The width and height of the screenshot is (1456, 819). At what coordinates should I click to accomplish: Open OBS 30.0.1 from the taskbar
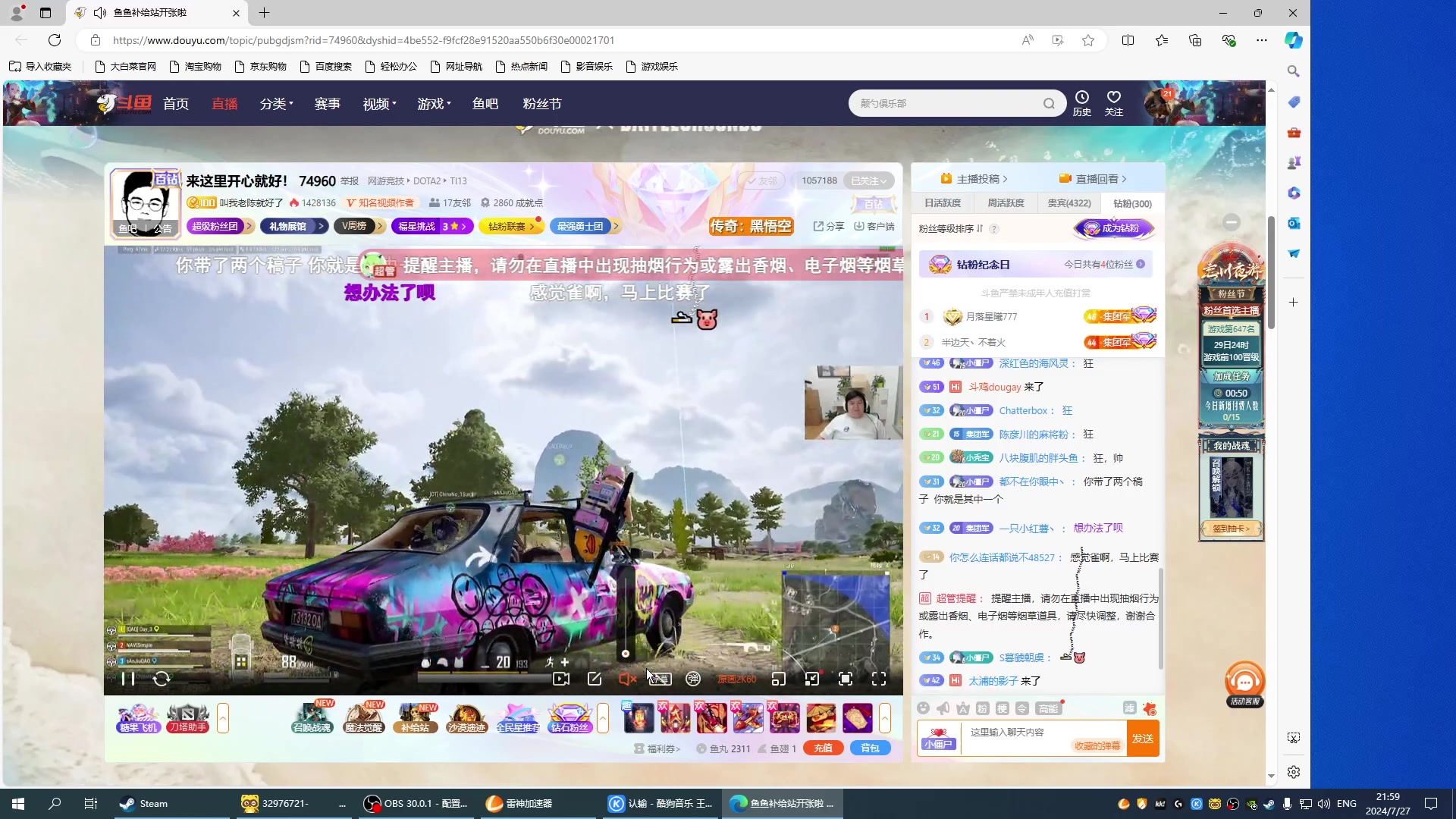pos(416,804)
